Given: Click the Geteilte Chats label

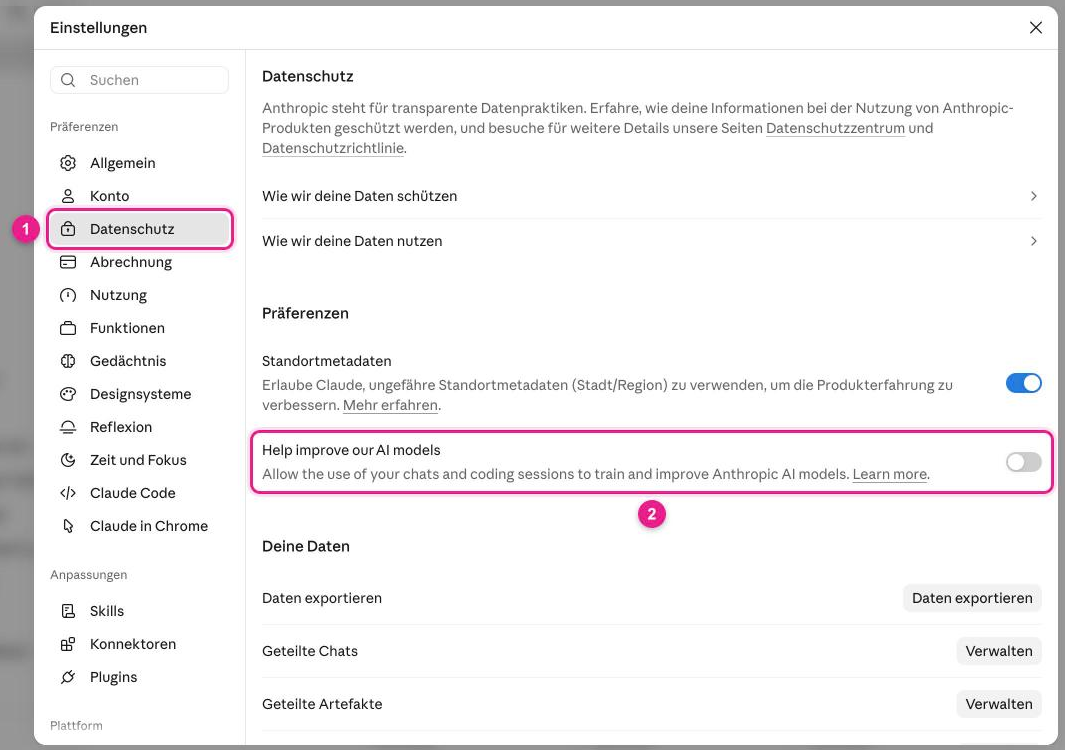Looking at the screenshot, I should pos(310,651).
